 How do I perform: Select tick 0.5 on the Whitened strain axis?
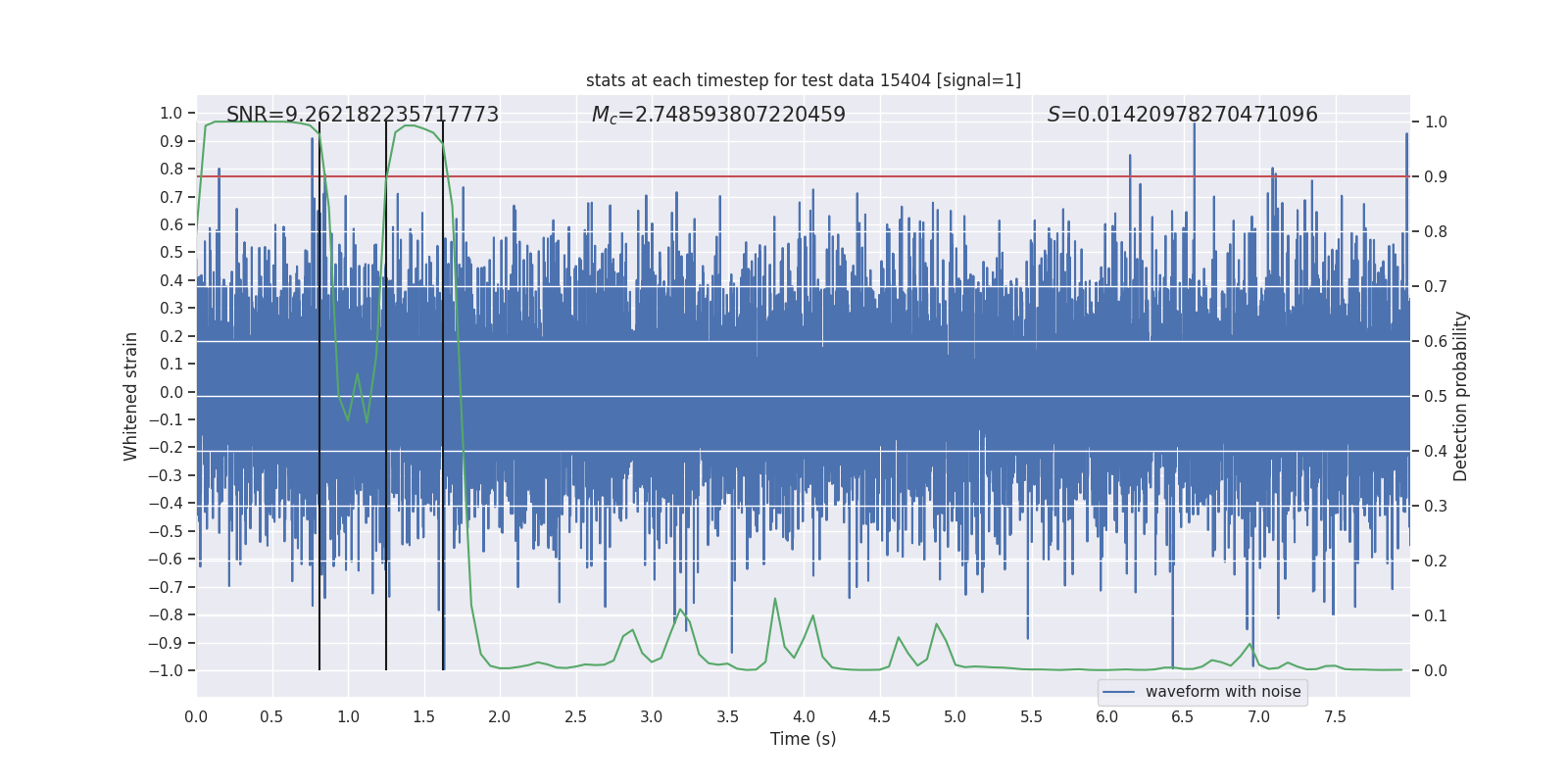click(x=171, y=253)
